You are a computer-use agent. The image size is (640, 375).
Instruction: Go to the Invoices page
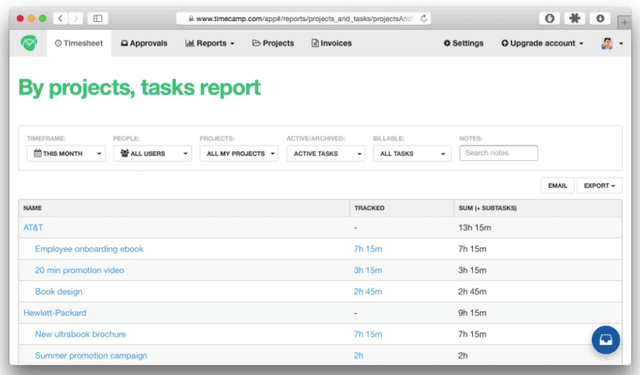tap(331, 43)
